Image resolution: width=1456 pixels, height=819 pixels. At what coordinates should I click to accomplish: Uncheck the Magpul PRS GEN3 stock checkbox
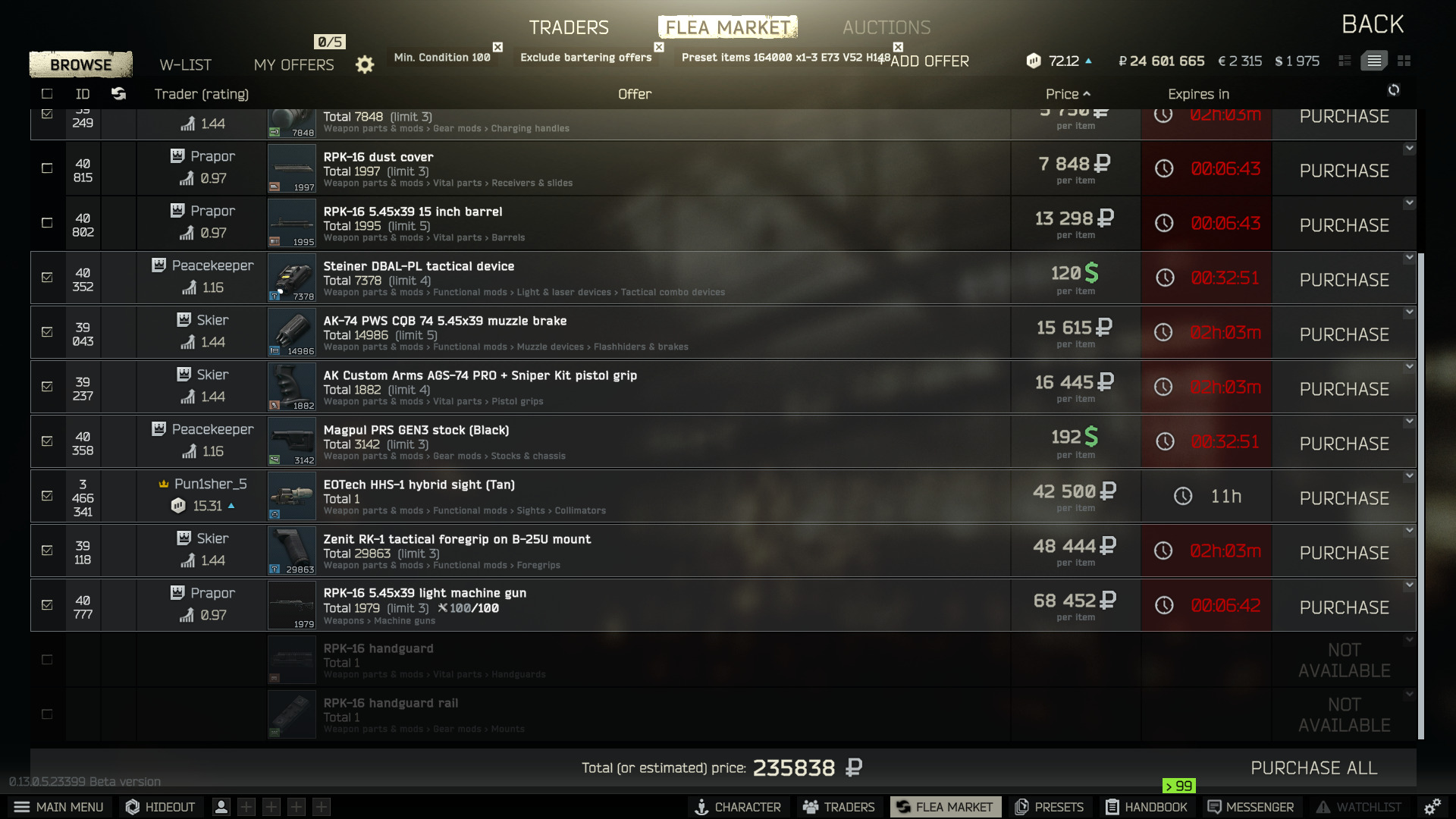[47, 441]
